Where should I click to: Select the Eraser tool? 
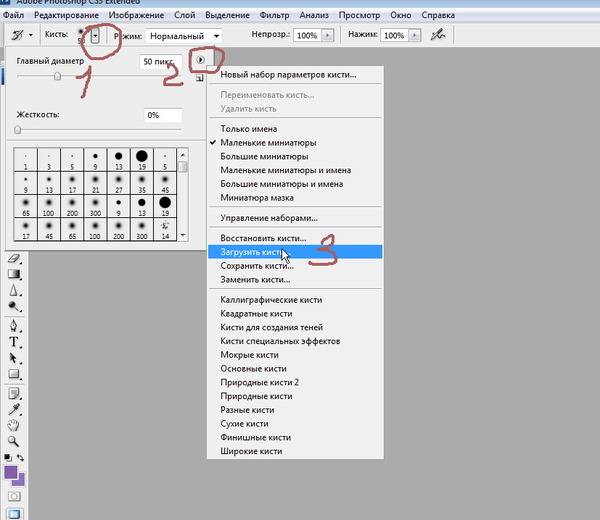[14, 259]
